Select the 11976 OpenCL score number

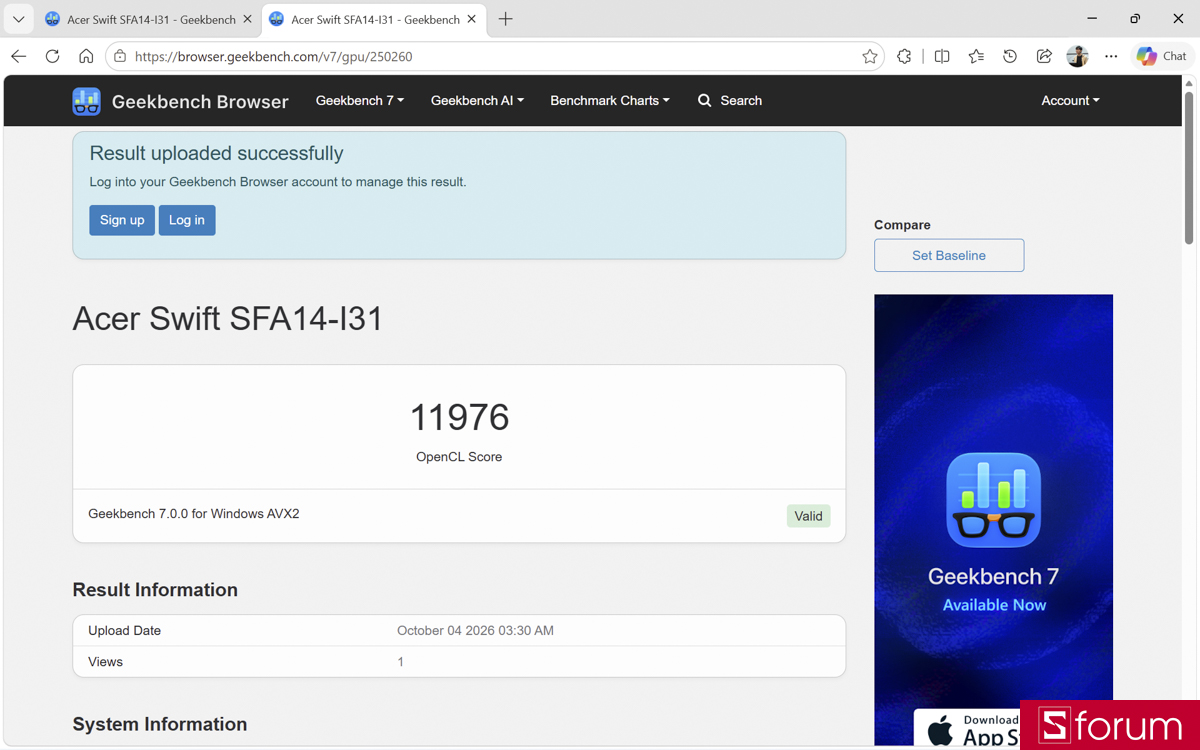coord(460,417)
